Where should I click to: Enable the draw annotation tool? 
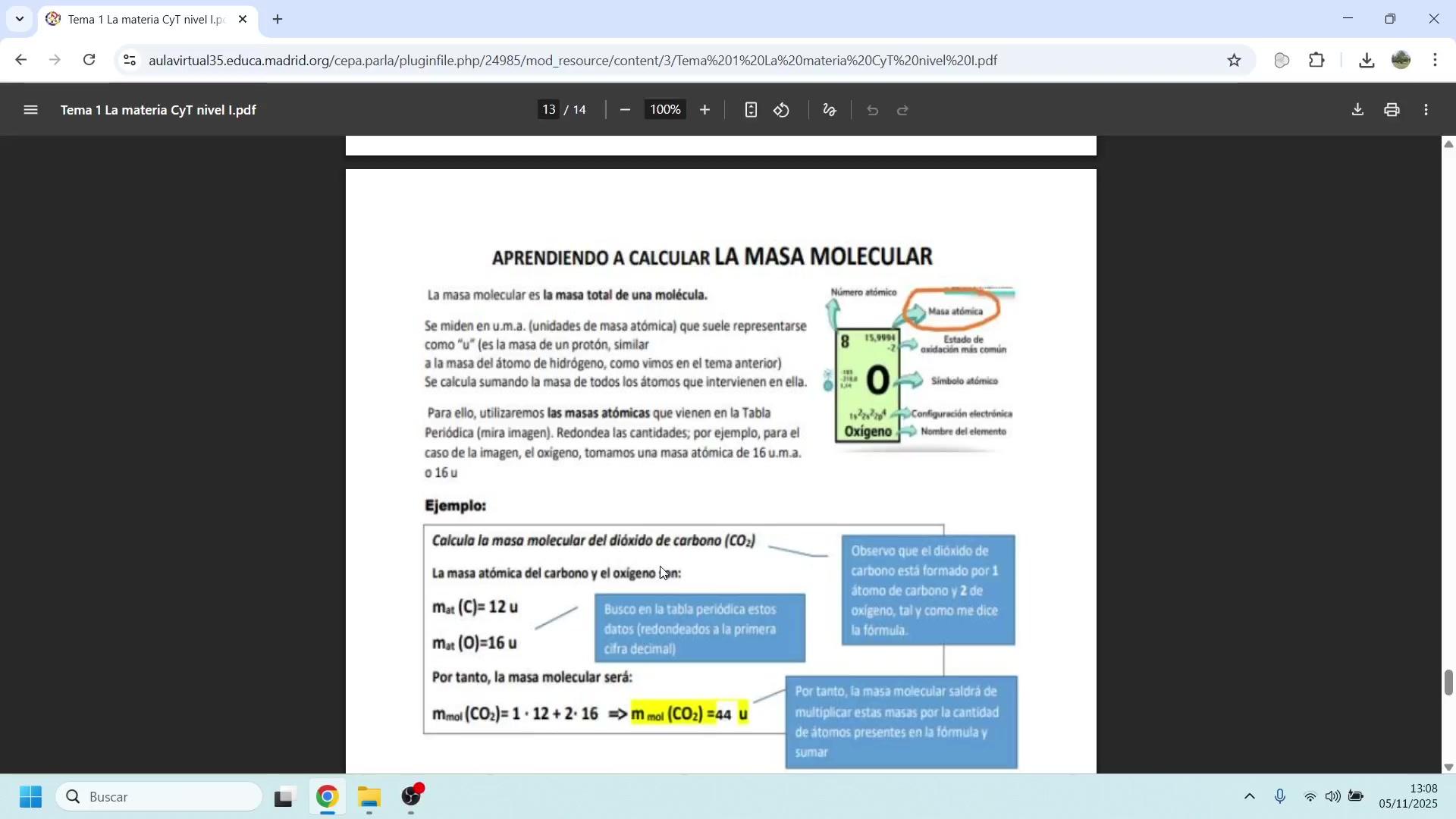(x=830, y=110)
